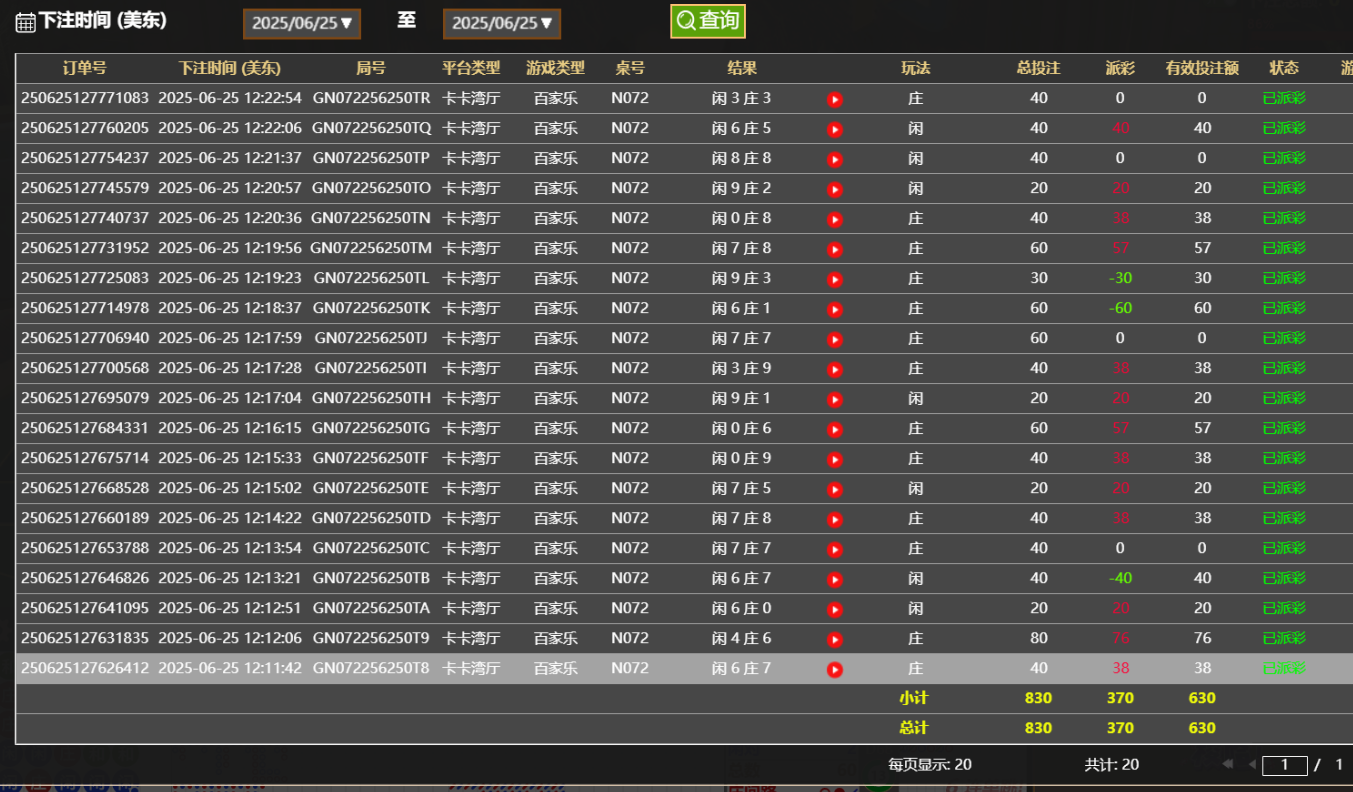Image resolution: width=1353 pixels, height=792 pixels.
Task: Go to previous page arrow
Action: point(1251,765)
